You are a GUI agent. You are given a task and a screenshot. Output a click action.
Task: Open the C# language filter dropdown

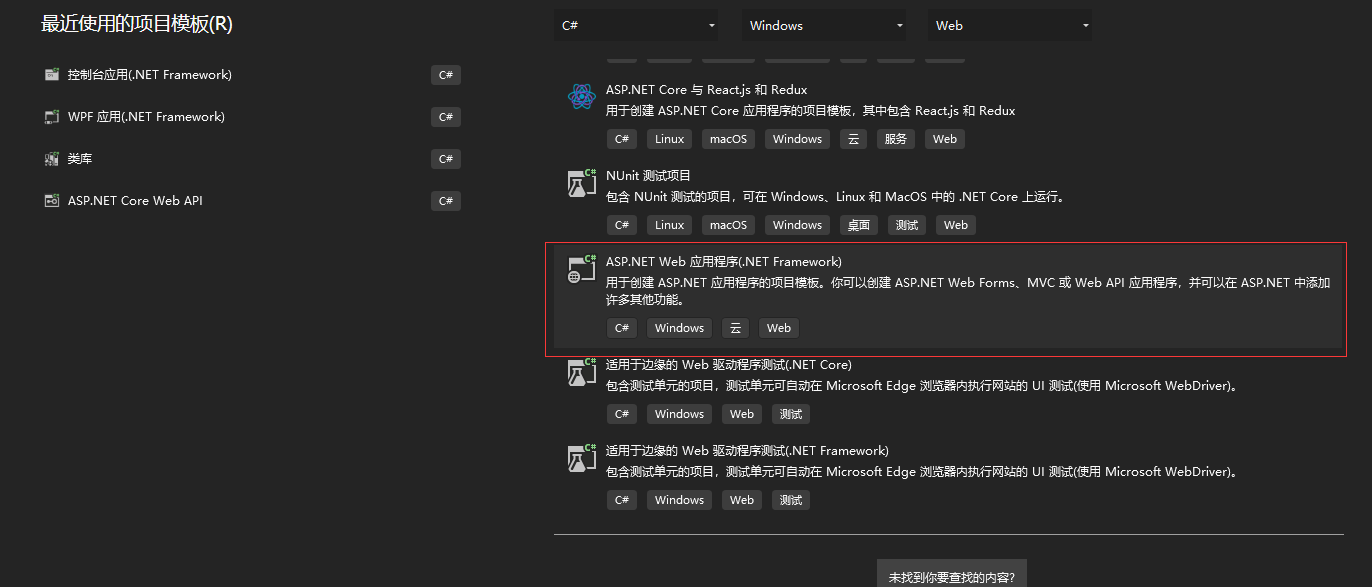pos(636,26)
